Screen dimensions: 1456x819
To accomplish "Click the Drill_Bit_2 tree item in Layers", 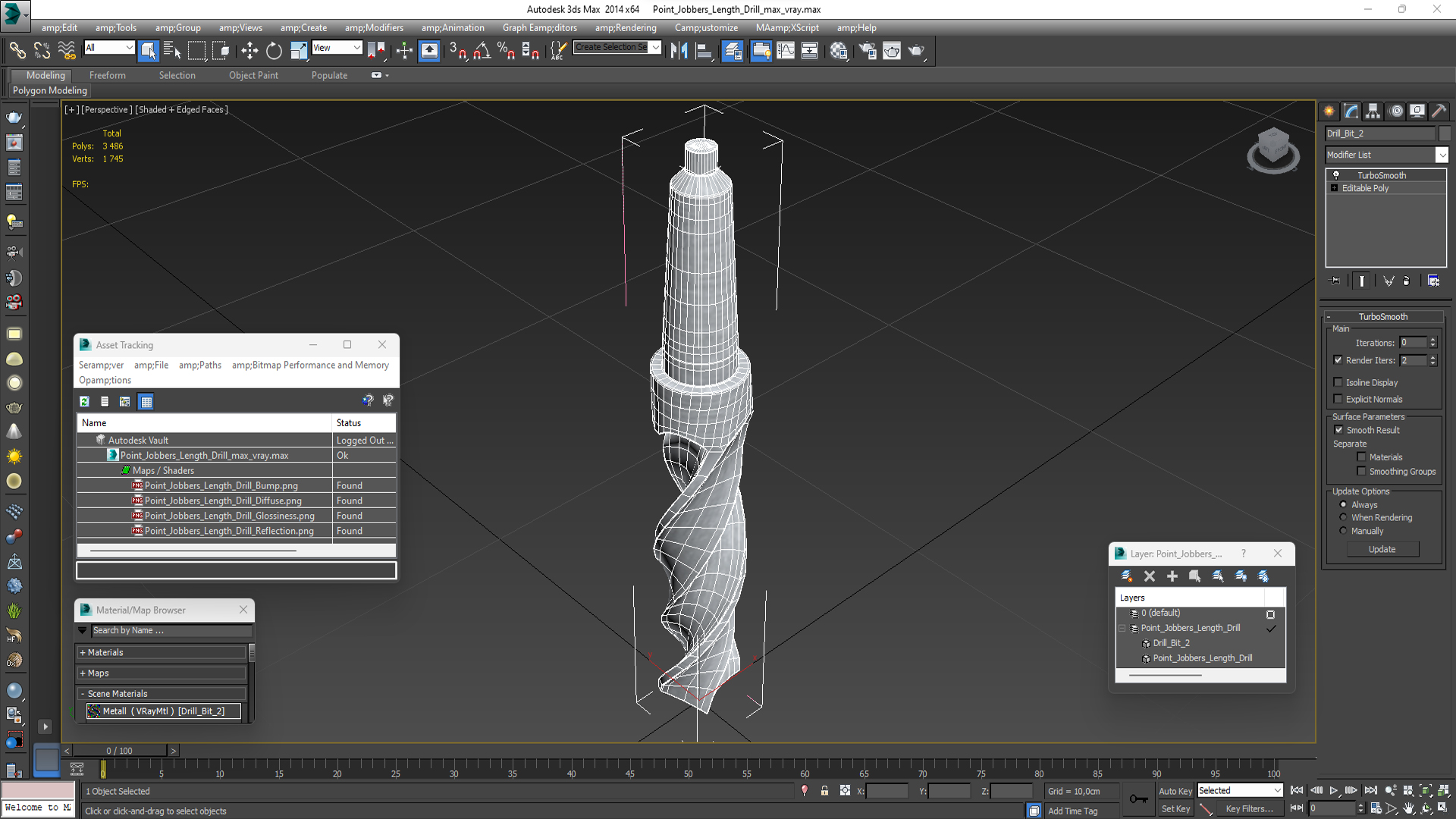I will [1168, 642].
